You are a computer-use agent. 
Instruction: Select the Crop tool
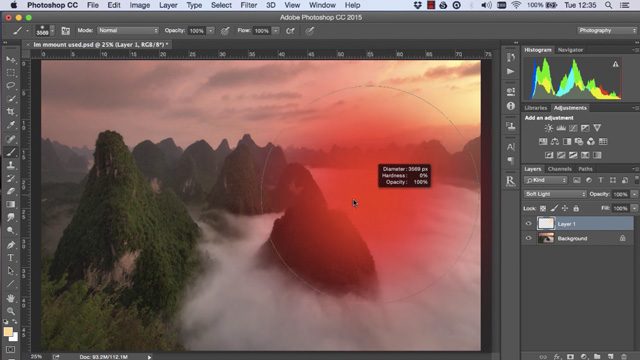[11, 111]
